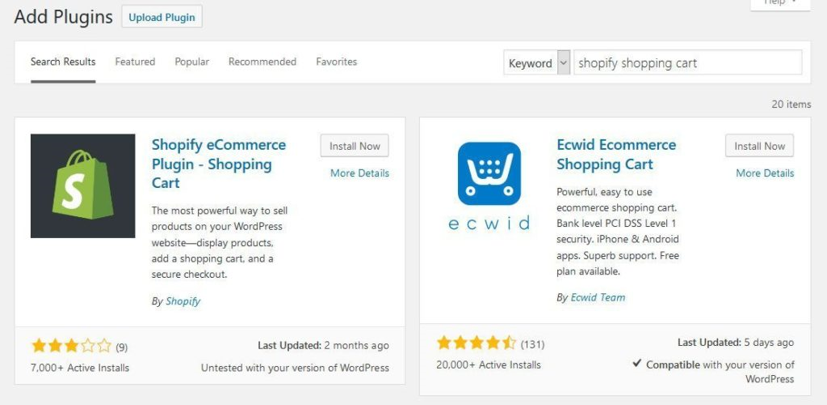
Task: Open the Shopify author link
Action: click(x=183, y=302)
